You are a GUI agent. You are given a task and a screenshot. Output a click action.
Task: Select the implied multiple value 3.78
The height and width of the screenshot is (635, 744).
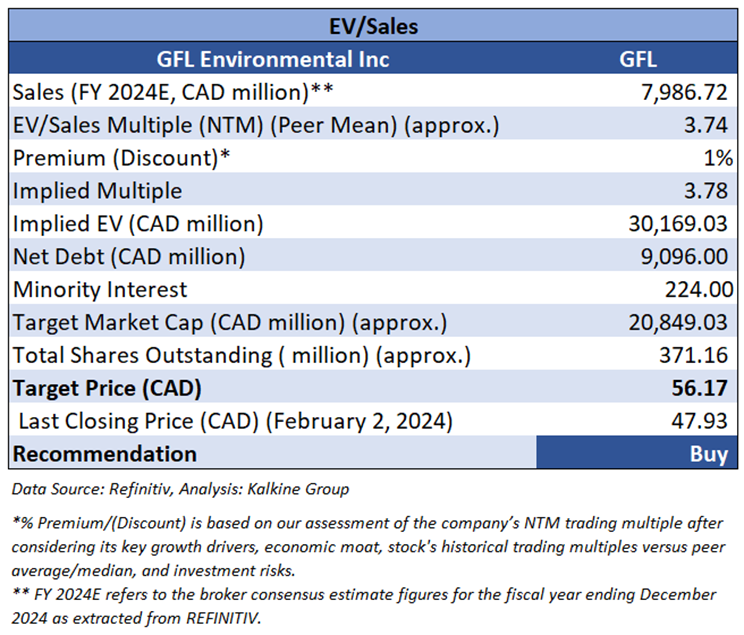click(x=706, y=191)
